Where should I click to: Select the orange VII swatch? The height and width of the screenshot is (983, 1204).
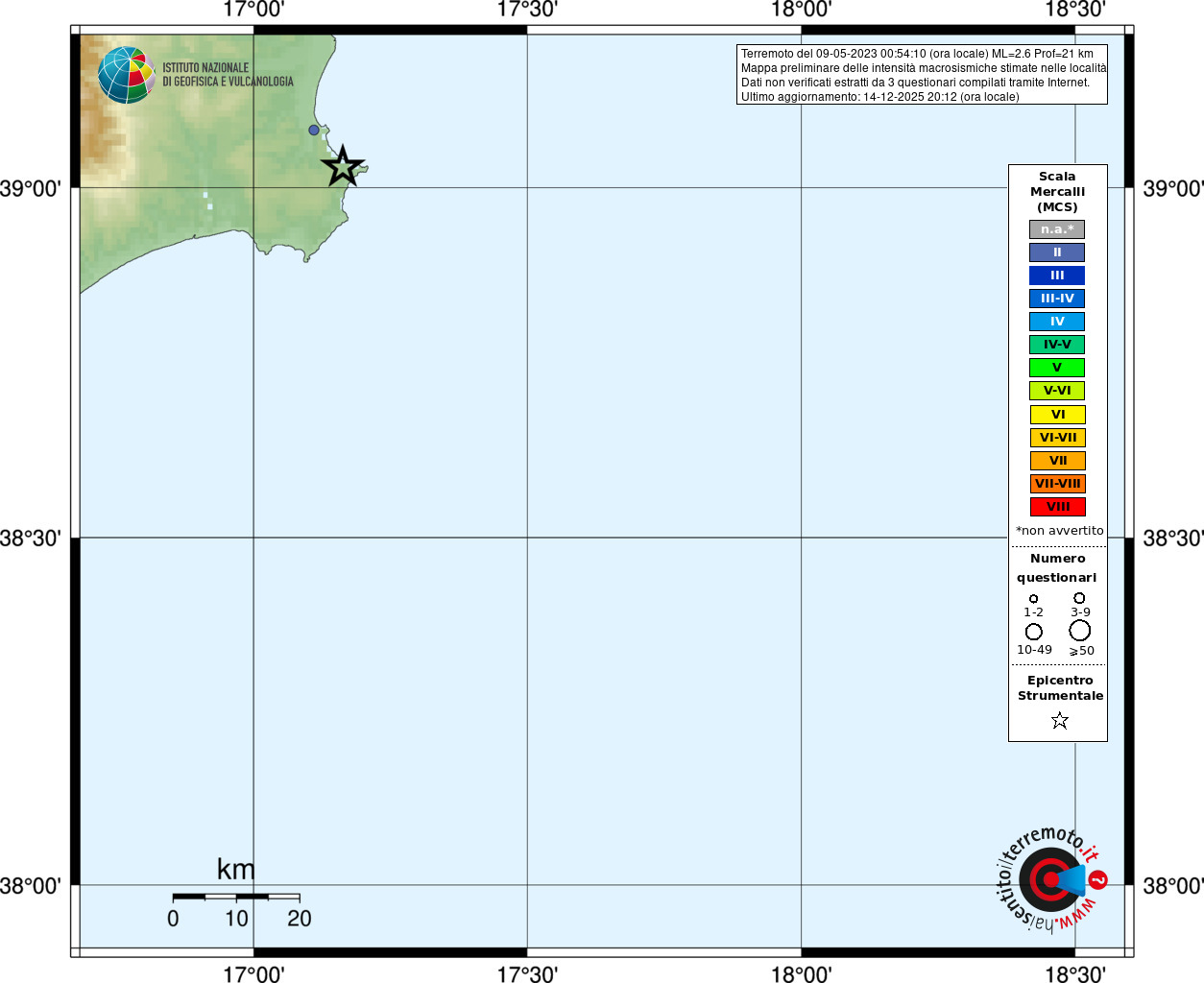pyautogui.click(x=1057, y=461)
